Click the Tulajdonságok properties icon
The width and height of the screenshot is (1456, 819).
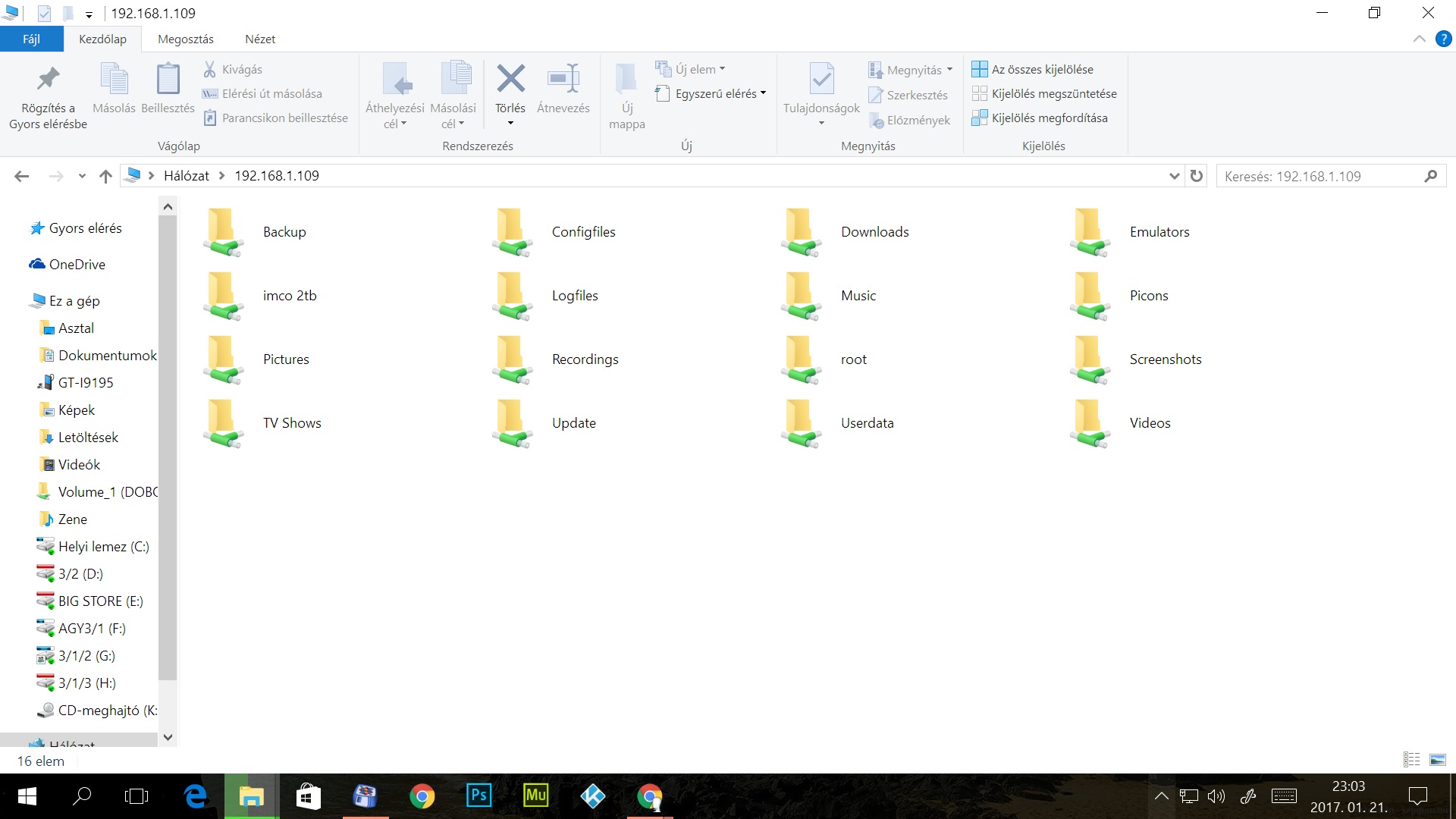click(x=821, y=78)
